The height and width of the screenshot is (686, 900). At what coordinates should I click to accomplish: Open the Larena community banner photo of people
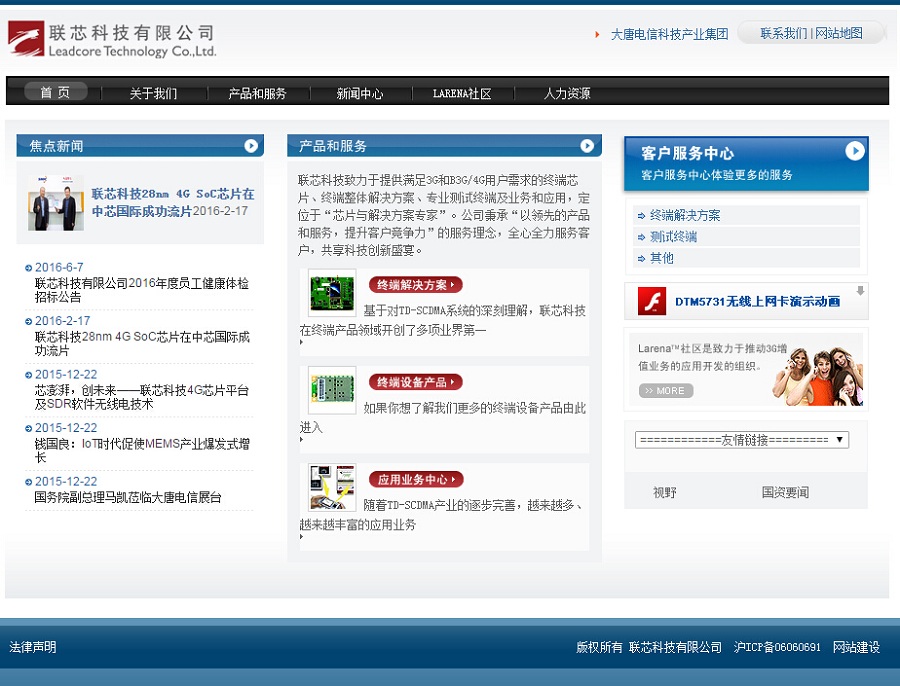click(817, 374)
